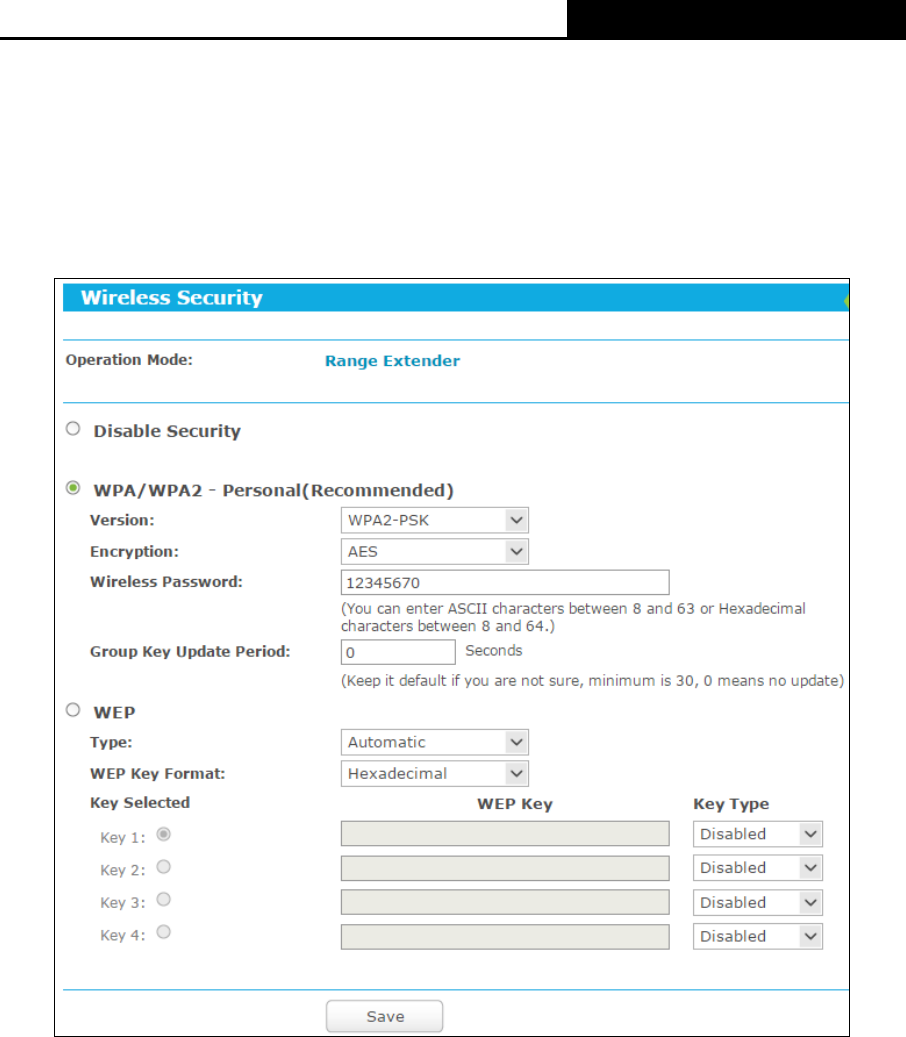Click the 'Keep it default' hint text
906x1037 pixels.
coord(593,681)
